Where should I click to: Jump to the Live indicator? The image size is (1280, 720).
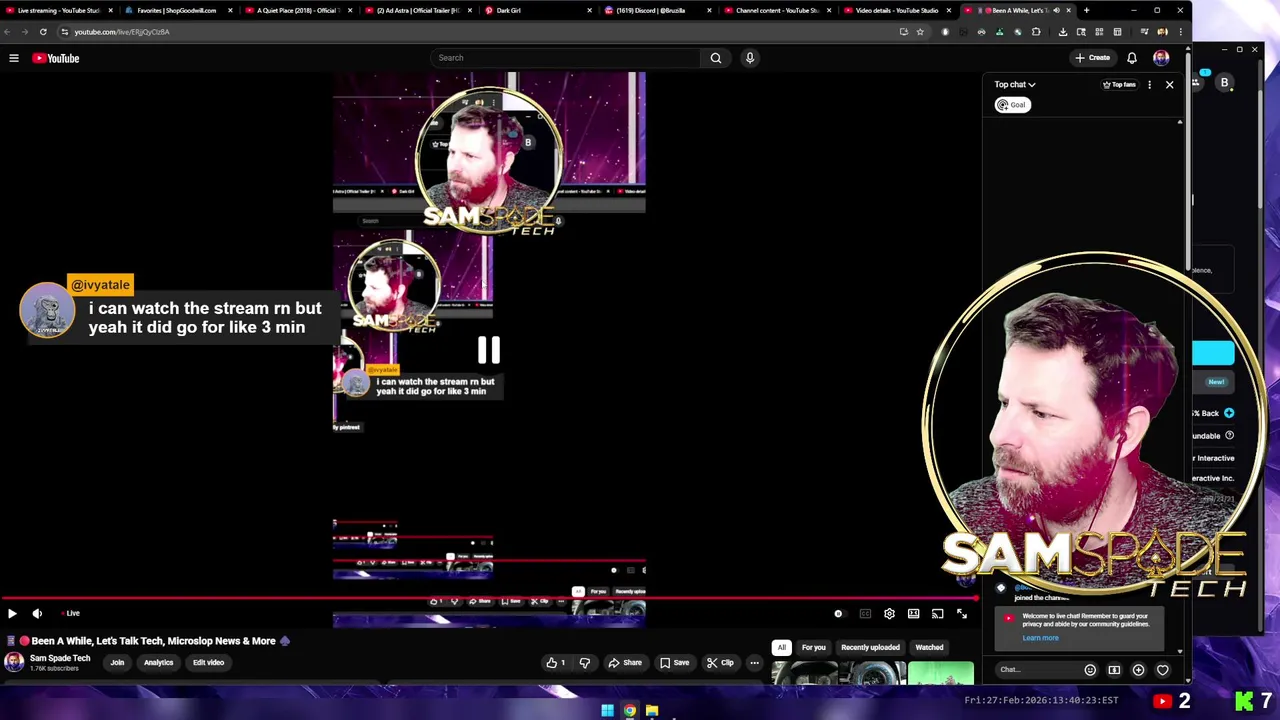(x=70, y=613)
